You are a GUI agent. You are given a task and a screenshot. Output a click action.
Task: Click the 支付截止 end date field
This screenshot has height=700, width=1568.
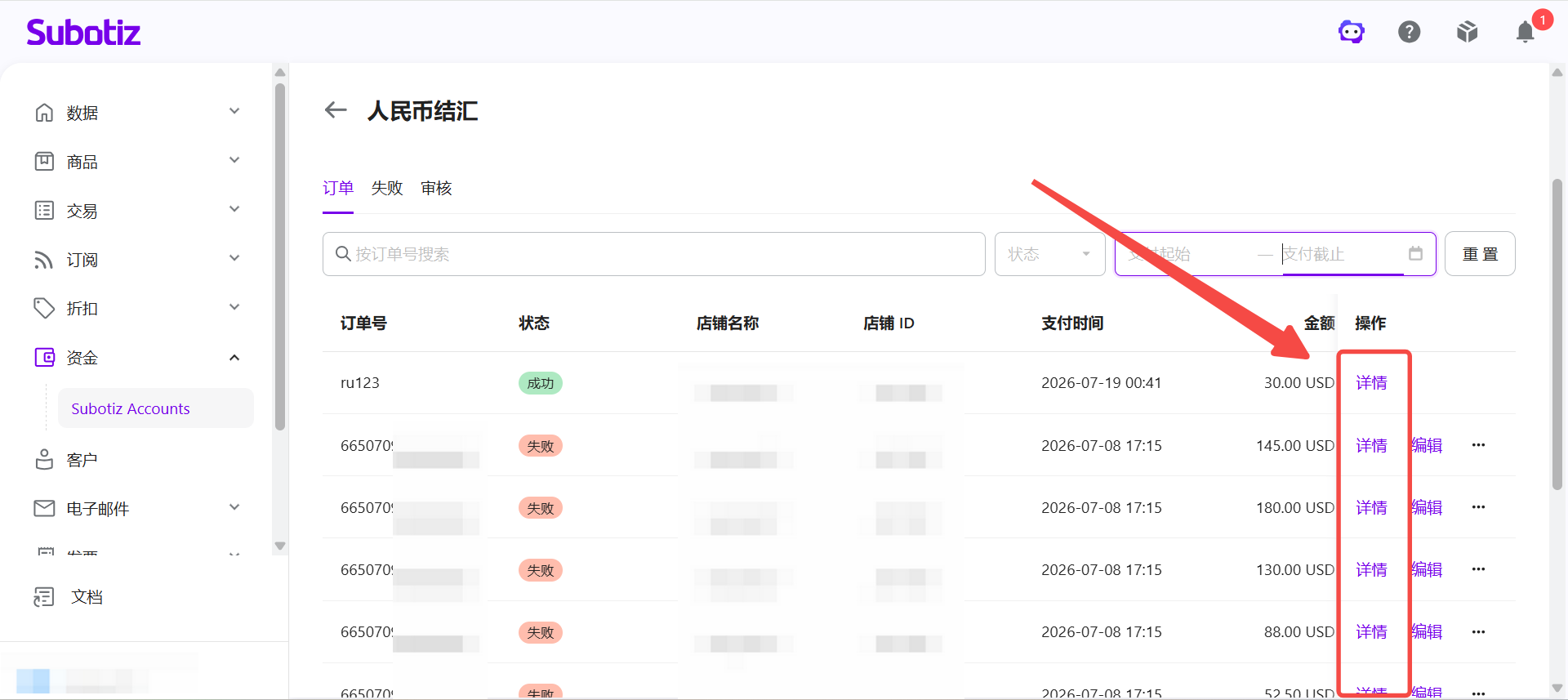point(1343,254)
